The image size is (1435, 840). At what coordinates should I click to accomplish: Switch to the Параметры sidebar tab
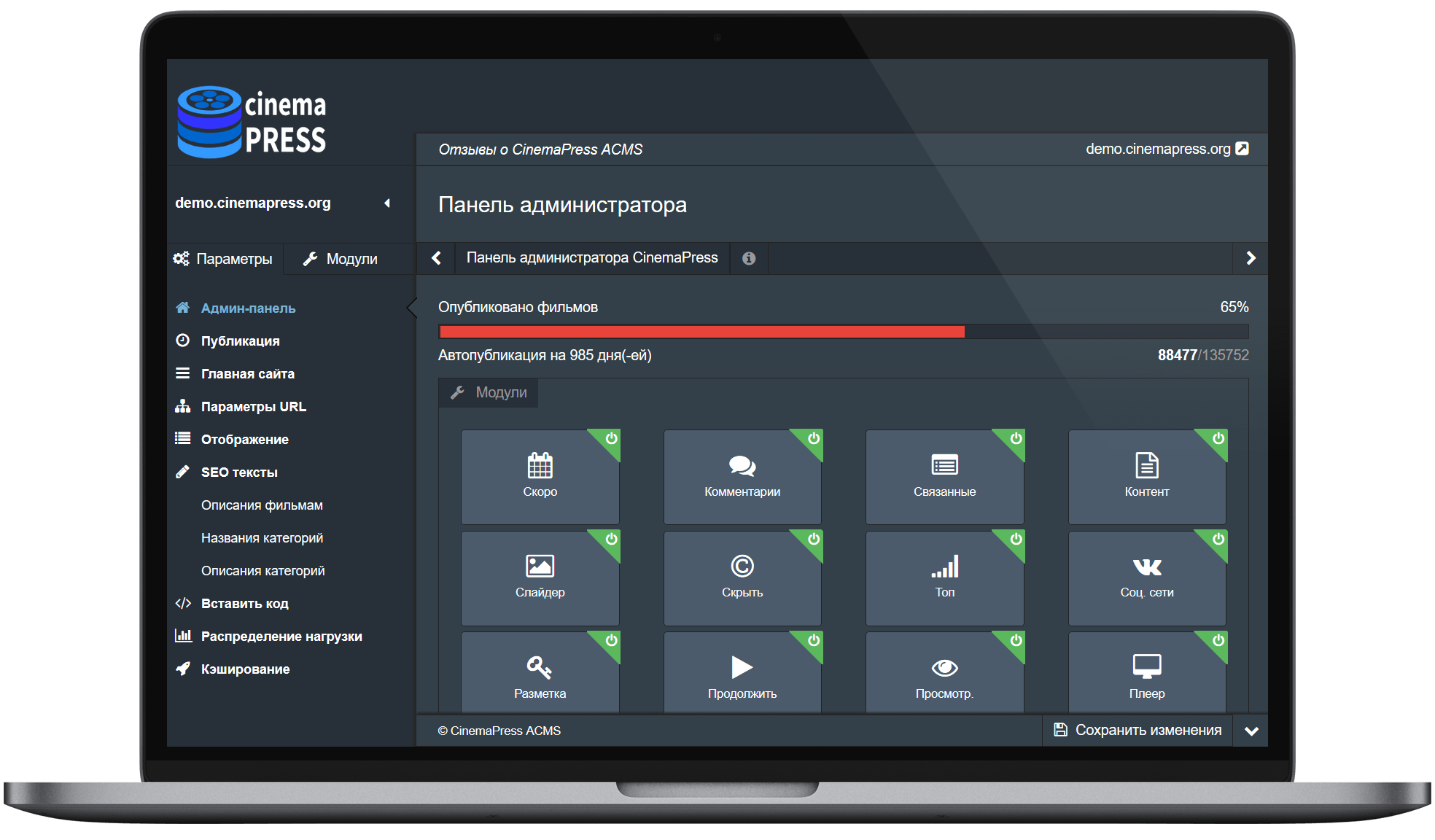click(223, 259)
